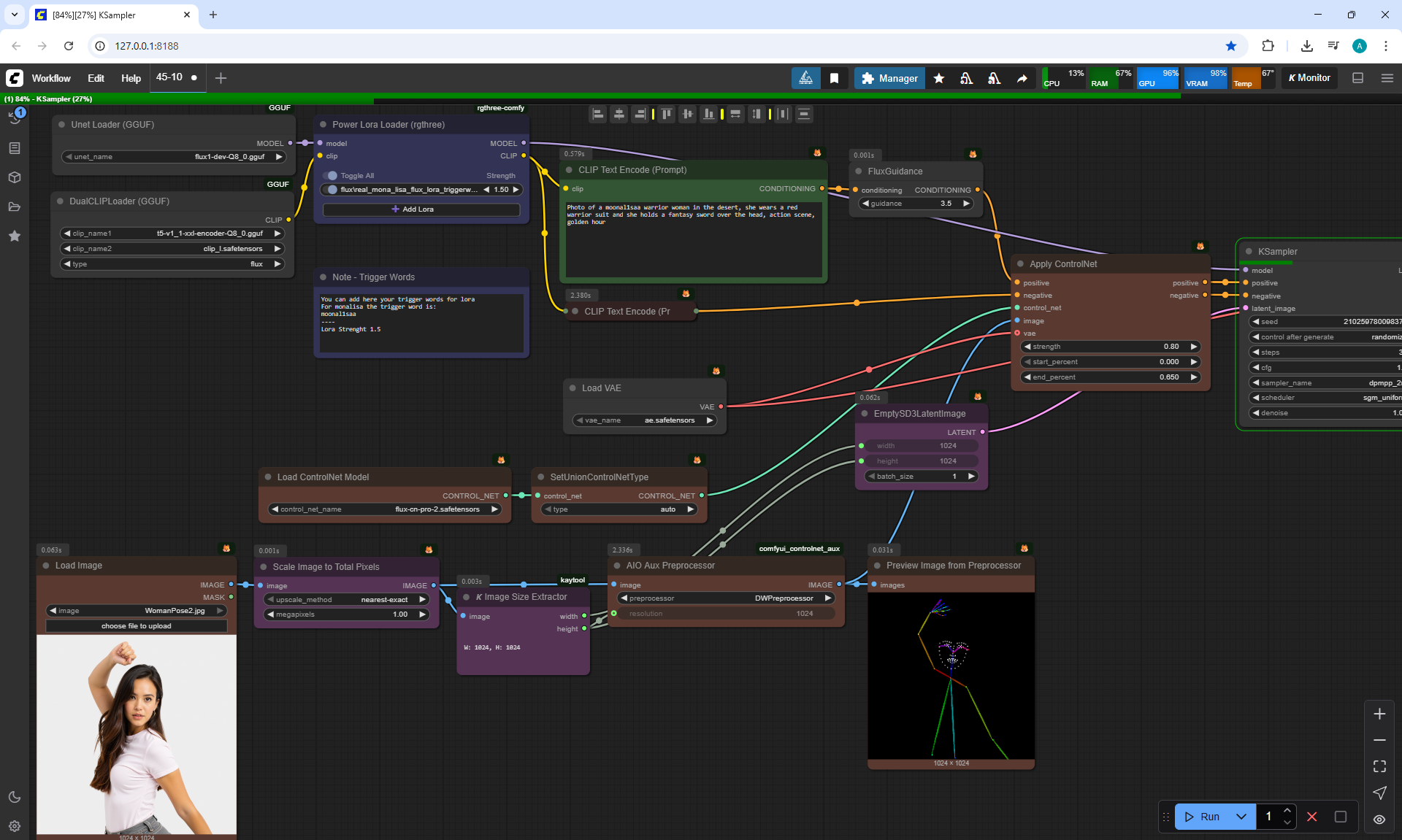
Task: Click the share arrow icon
Action: 1022,78
